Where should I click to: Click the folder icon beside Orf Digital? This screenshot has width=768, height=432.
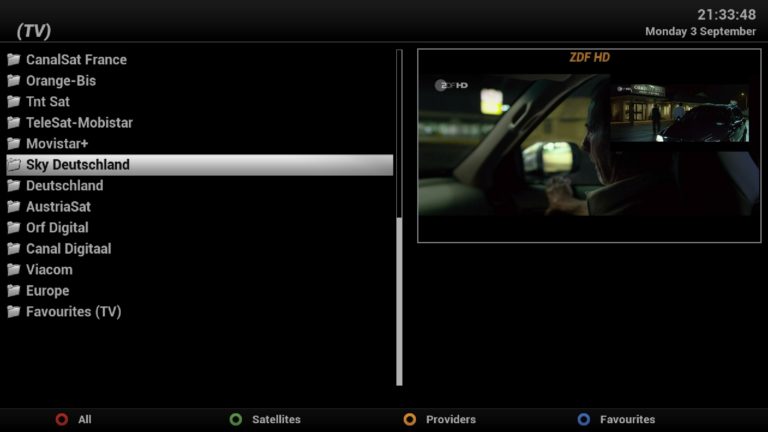click(x=14, y=228)
